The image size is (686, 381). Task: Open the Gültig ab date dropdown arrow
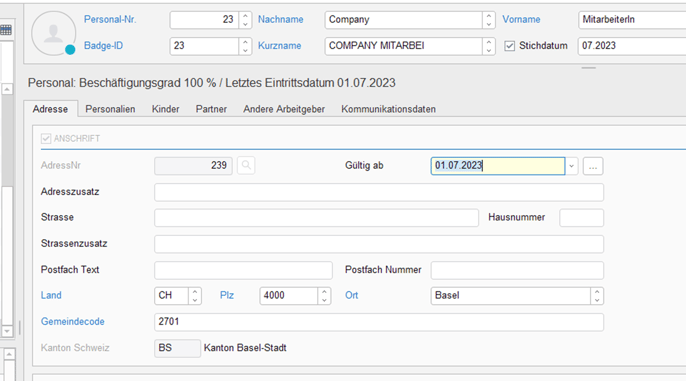(x=571, y=166)
